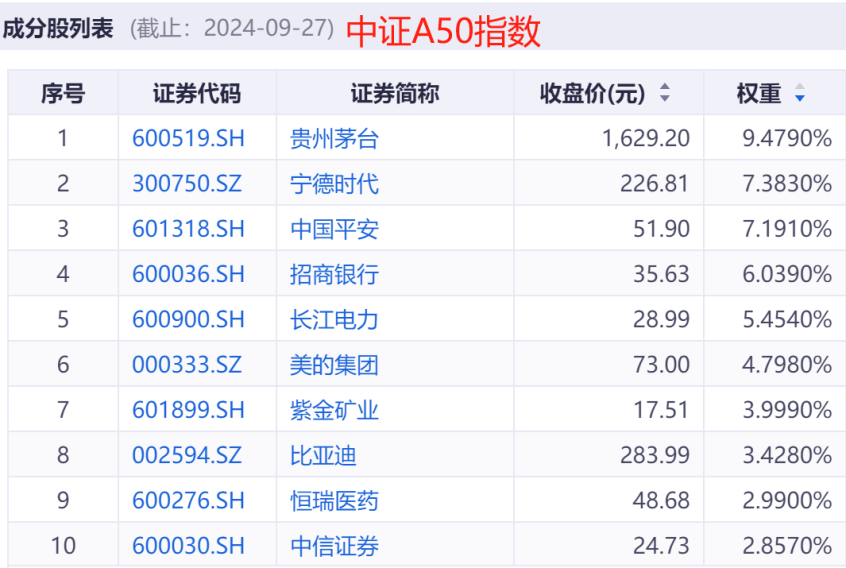Open the 长江电力 link
The image size is (846, 568).
click(334, 320)
